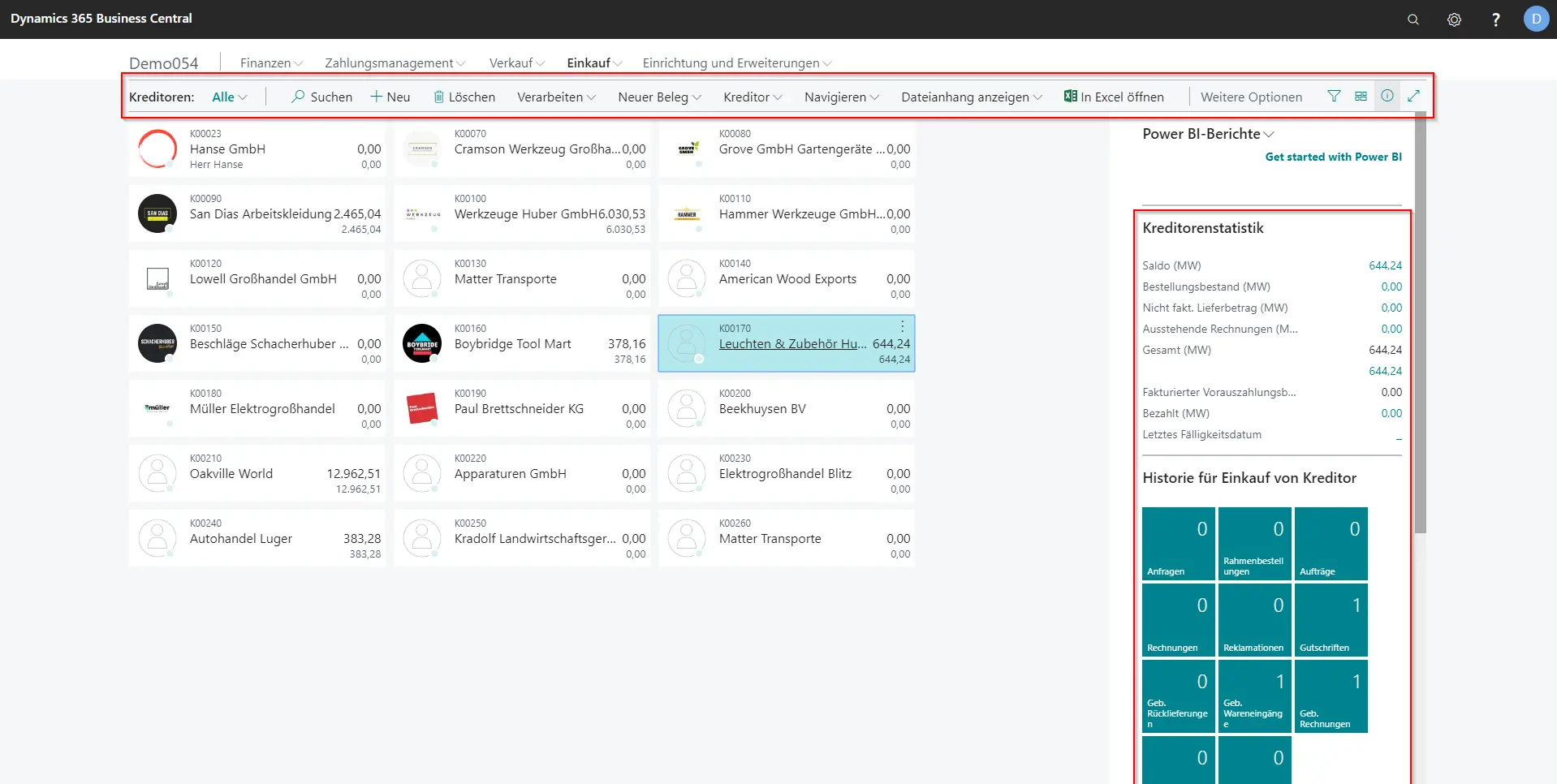Expand the Neuer Beleg menu
The image size is (1557, 784).
[660, 97]
